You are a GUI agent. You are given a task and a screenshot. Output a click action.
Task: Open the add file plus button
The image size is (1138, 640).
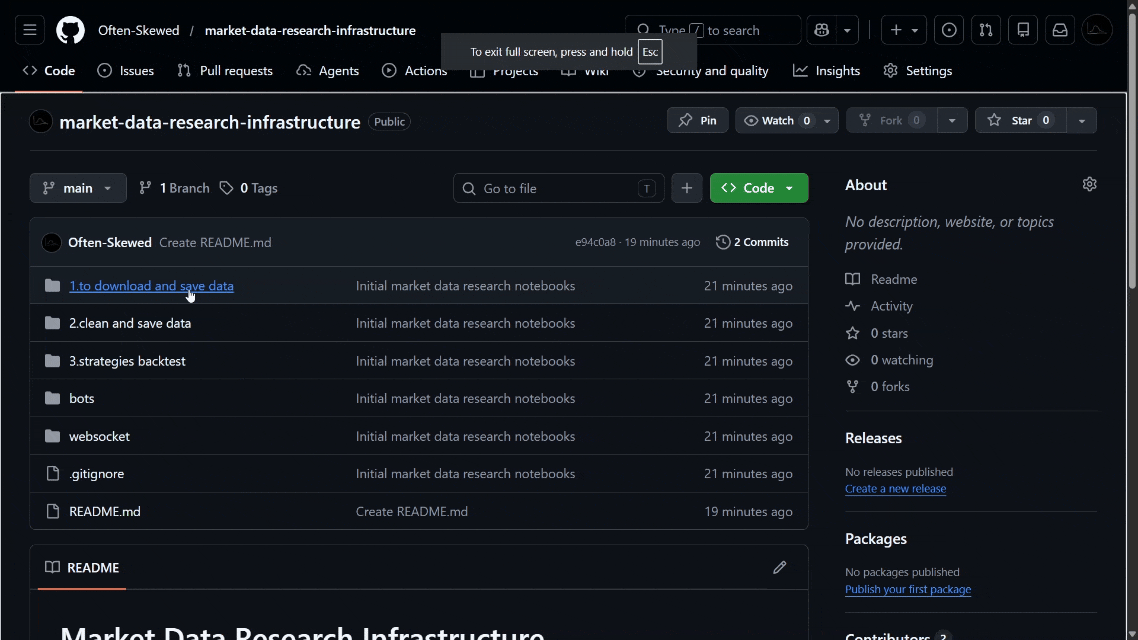687,188
